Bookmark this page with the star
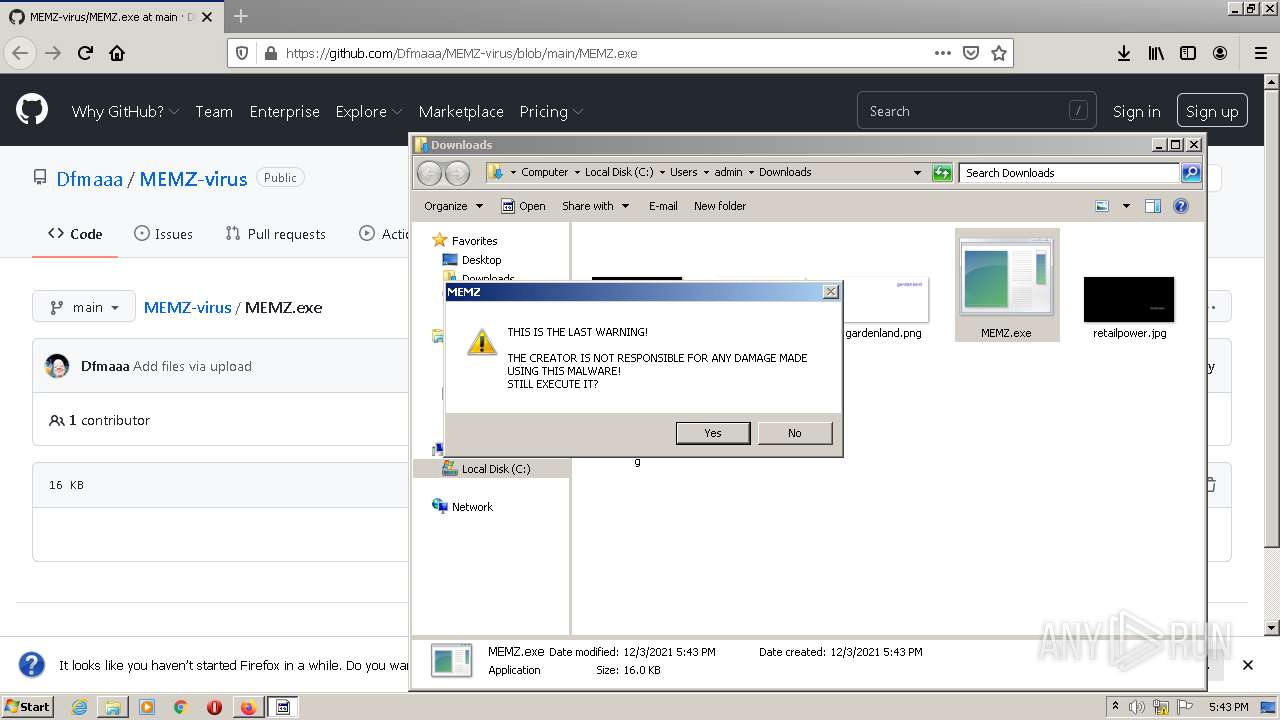Viewport: 1280px width, 720px height. click(x=998, y=53)
